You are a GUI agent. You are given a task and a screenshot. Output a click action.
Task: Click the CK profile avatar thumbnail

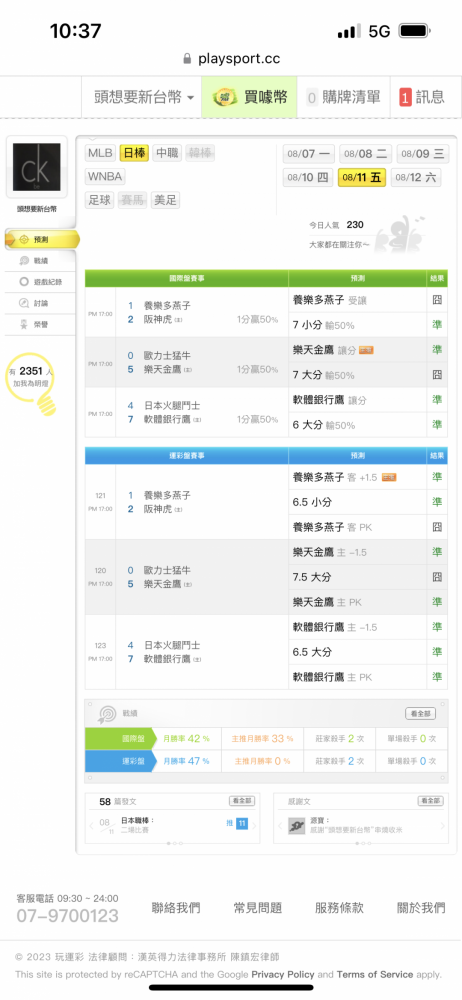(36, 167)
